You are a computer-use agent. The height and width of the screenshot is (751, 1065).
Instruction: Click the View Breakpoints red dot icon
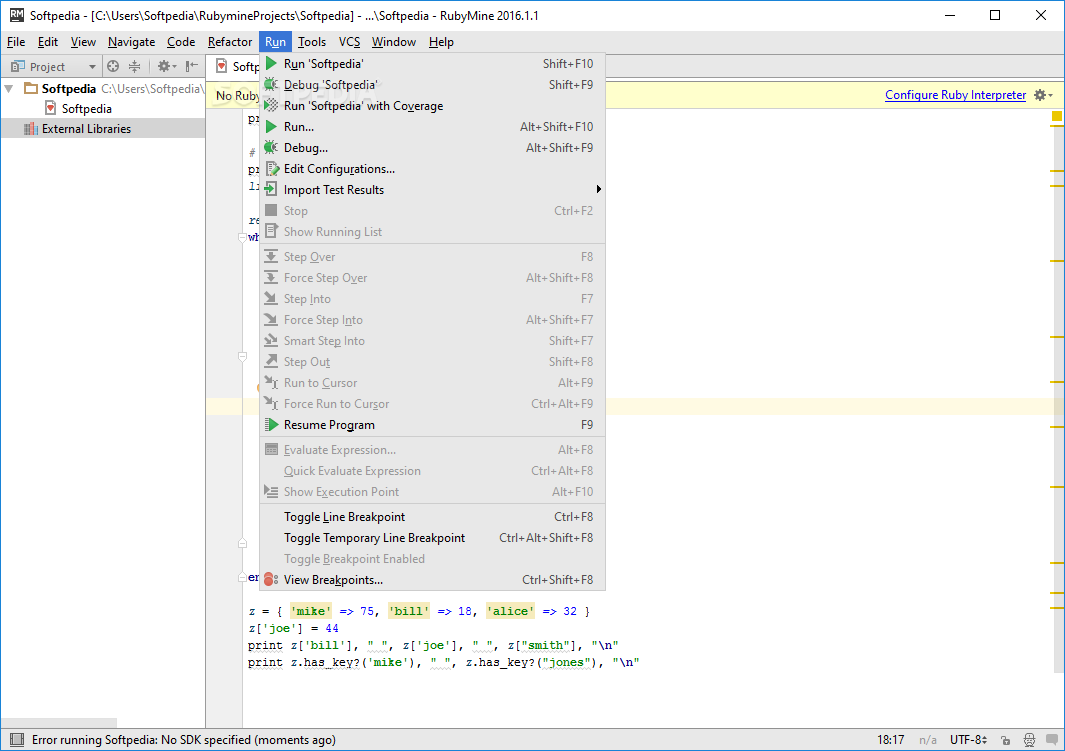click(x=270, y=579)
